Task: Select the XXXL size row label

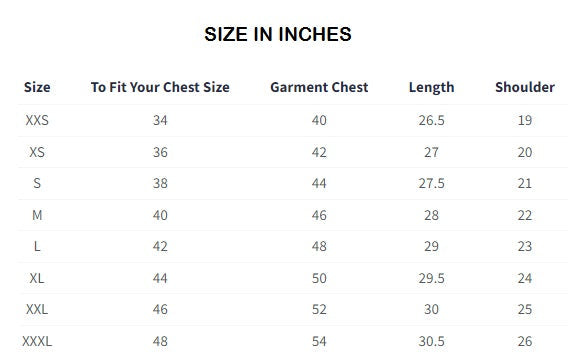Action: click(37, 341)
